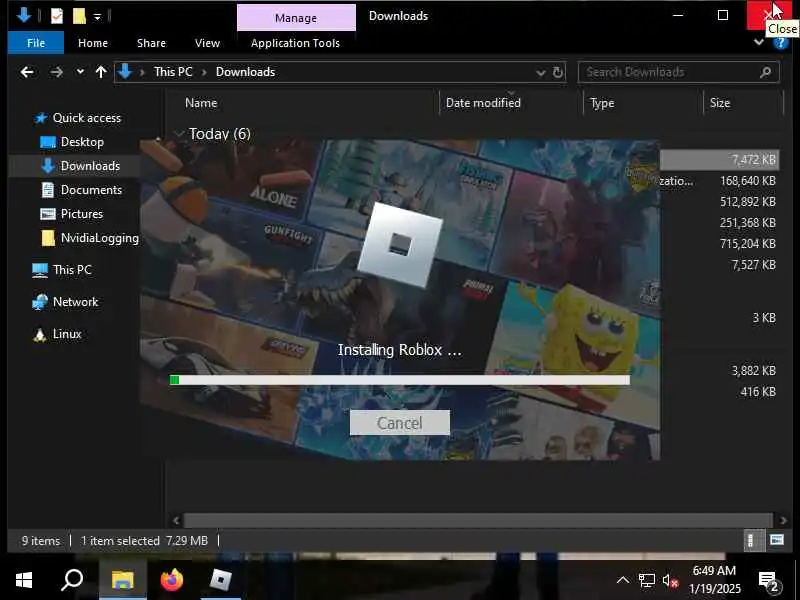The height and width of the screenshot is (600, 800).
Task: Refresh the Downloads folder
Action: click(558, 72)
